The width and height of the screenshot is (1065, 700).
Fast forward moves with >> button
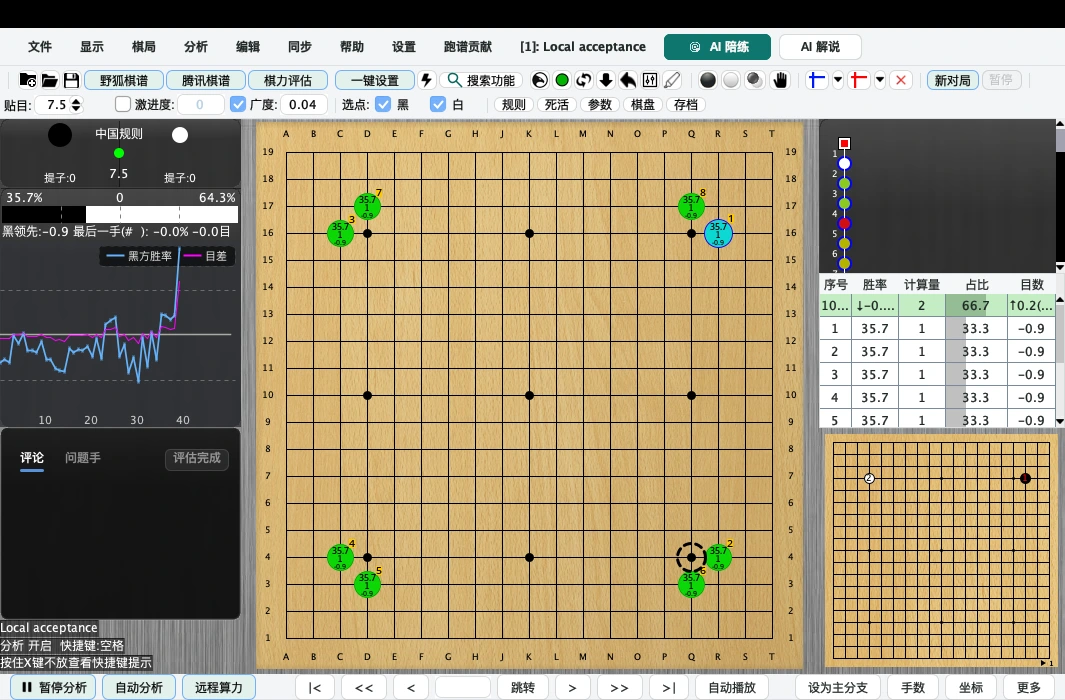619,688
